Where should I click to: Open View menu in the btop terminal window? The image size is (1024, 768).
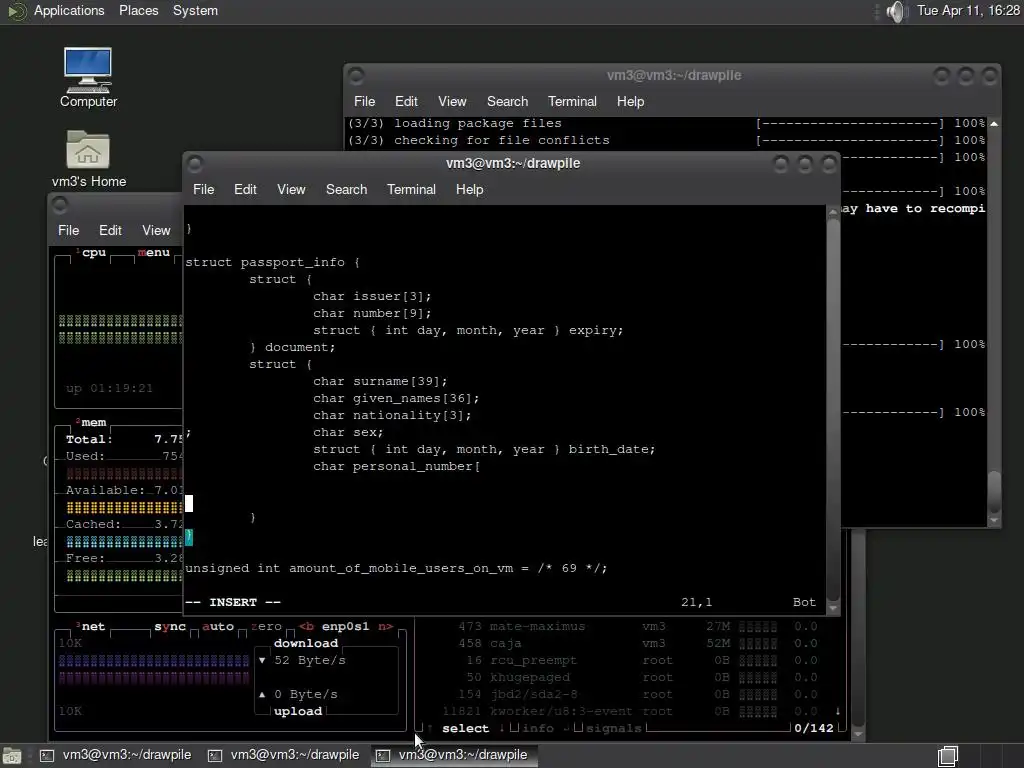[156, 231]
